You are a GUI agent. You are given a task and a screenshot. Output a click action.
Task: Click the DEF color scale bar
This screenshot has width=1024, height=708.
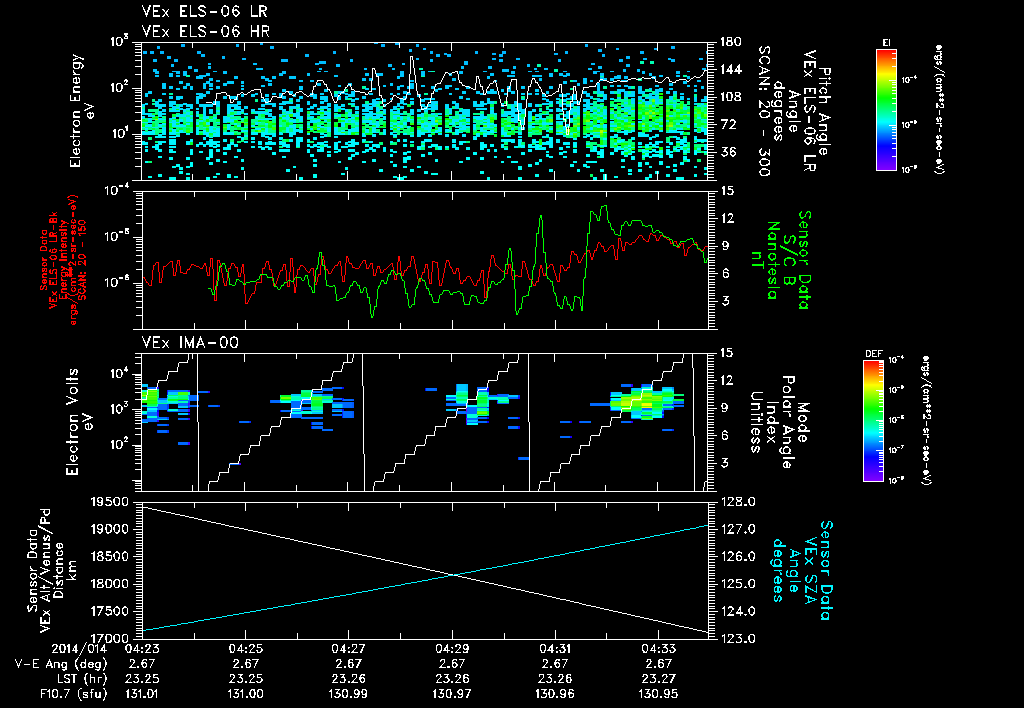pos(873,421)
